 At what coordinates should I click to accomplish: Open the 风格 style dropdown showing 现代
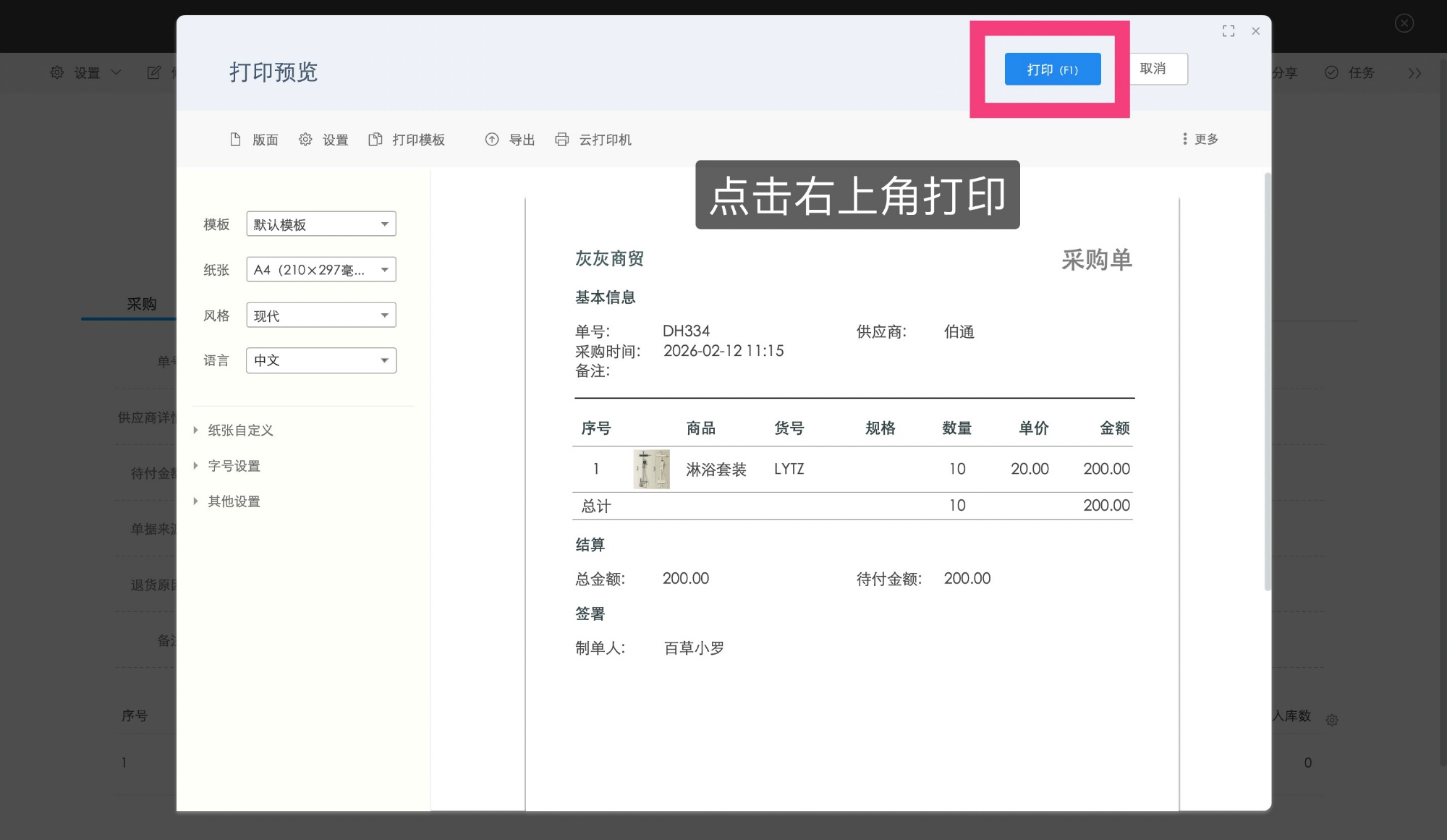(x=321, y=315)
